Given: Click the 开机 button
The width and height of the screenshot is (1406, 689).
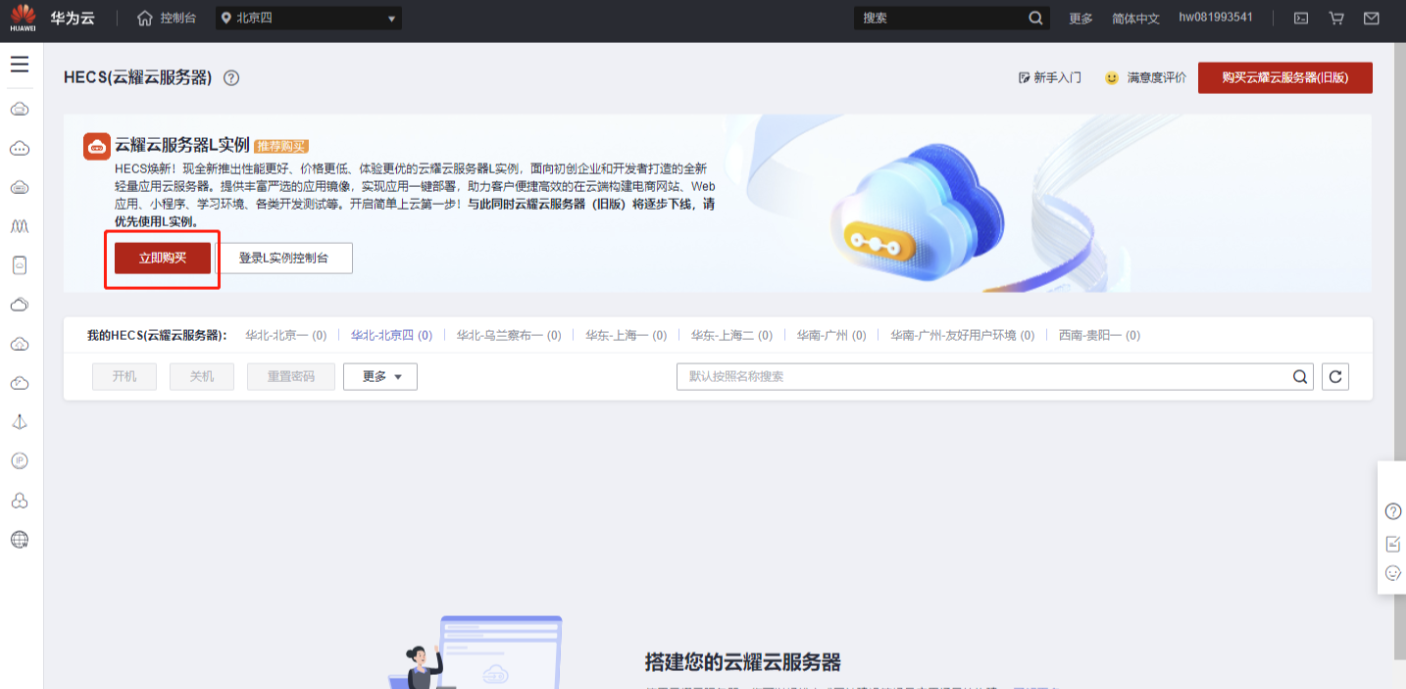Looking at the screenshot, I should click(x=125, y=377).
